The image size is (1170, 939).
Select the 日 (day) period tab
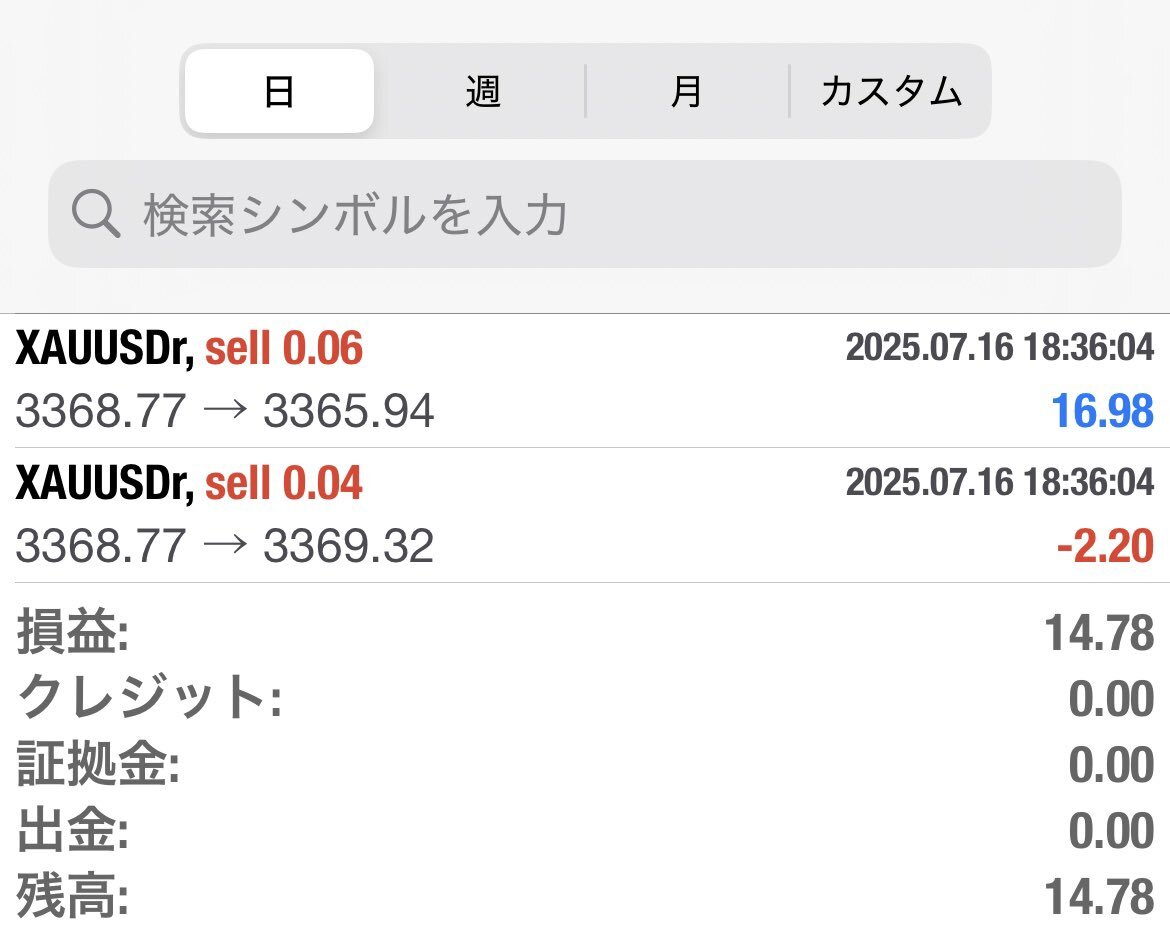click(279, 91)
